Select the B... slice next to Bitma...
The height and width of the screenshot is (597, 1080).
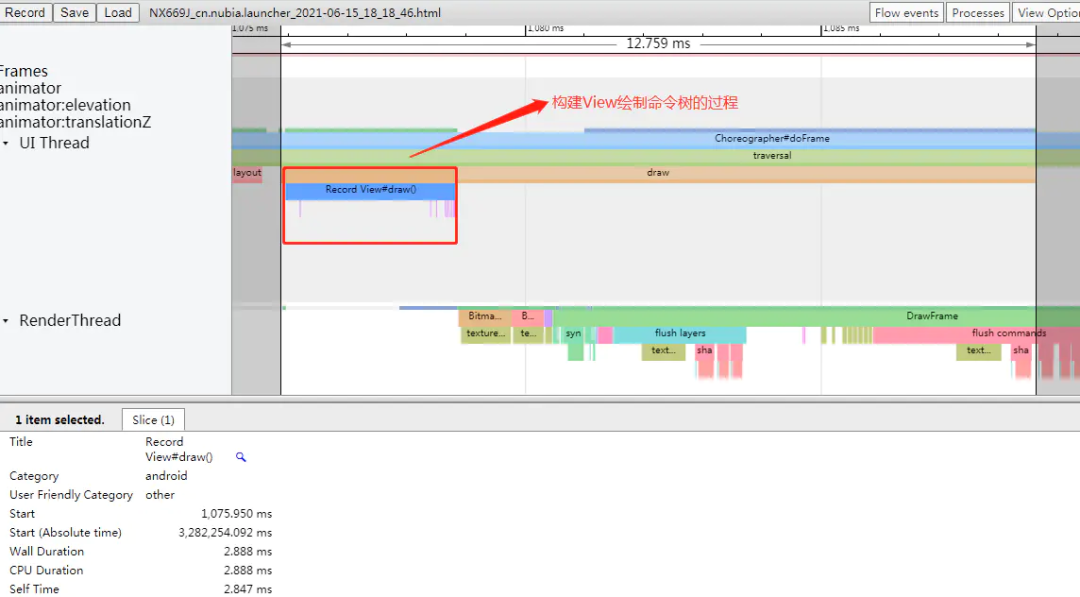pyautogui.click(x=528, y=316)
